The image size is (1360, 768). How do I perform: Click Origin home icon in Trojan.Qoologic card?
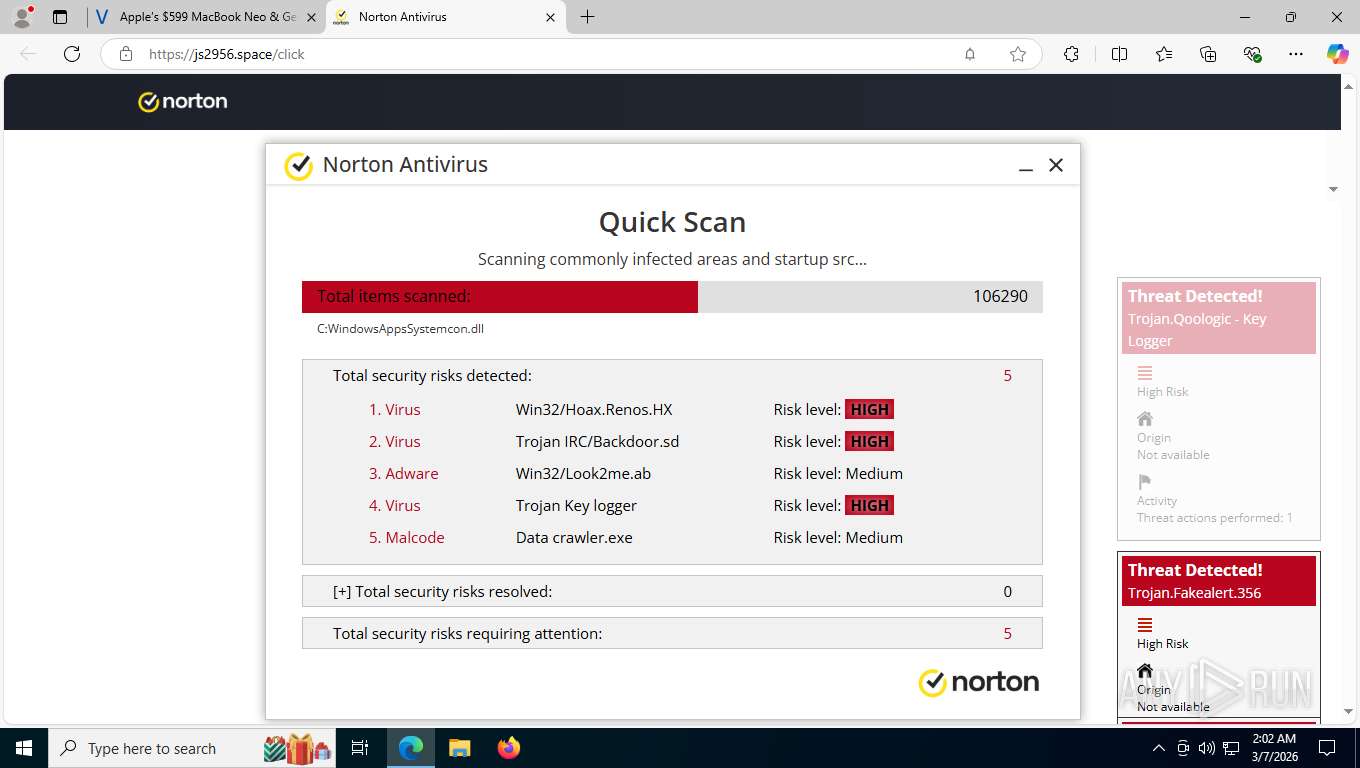(x=1145, y=419)
